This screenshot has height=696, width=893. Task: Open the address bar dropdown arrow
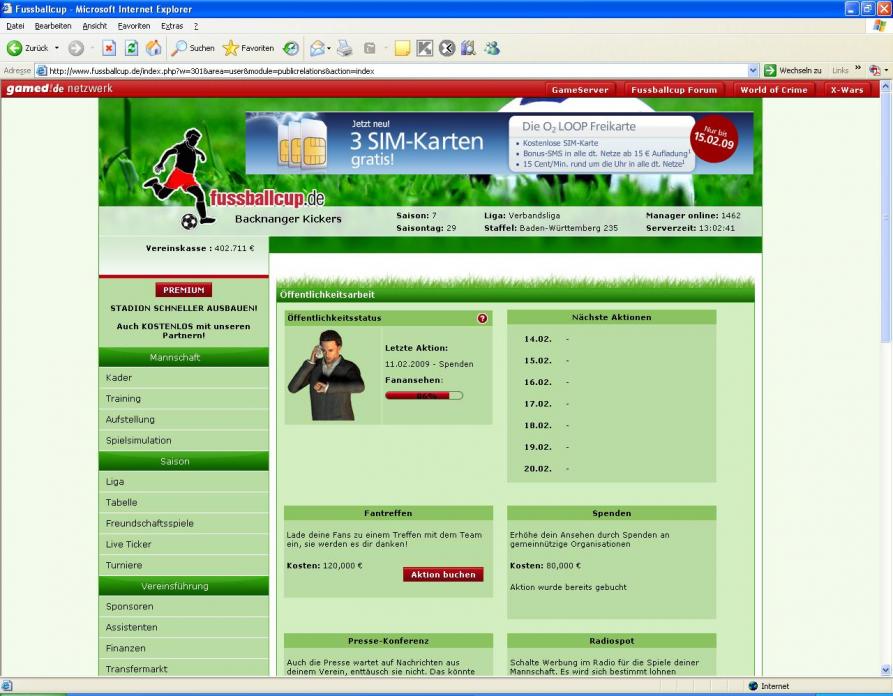click(x=753, y=71)
